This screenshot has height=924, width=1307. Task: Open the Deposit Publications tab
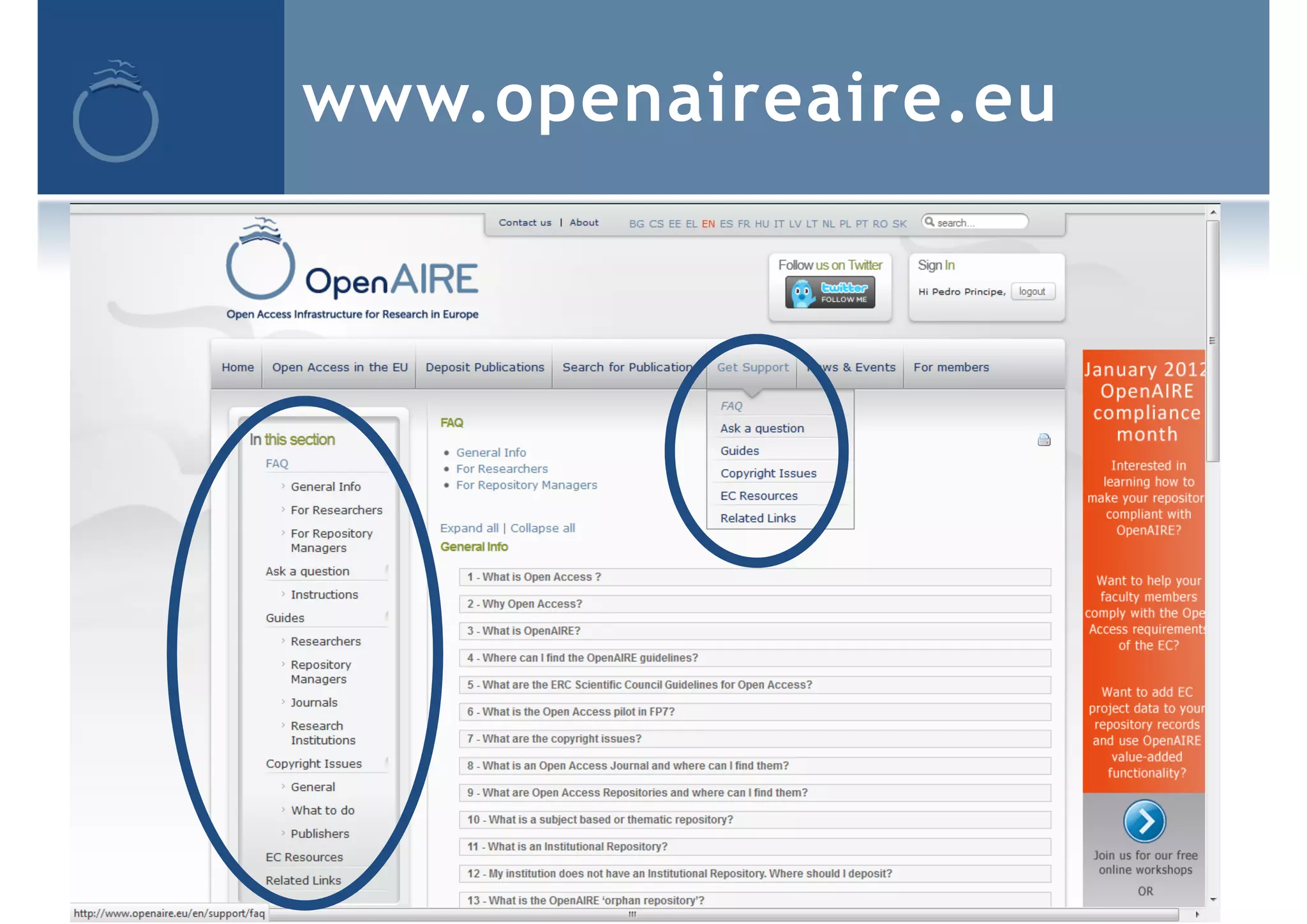tap(484, 368)
